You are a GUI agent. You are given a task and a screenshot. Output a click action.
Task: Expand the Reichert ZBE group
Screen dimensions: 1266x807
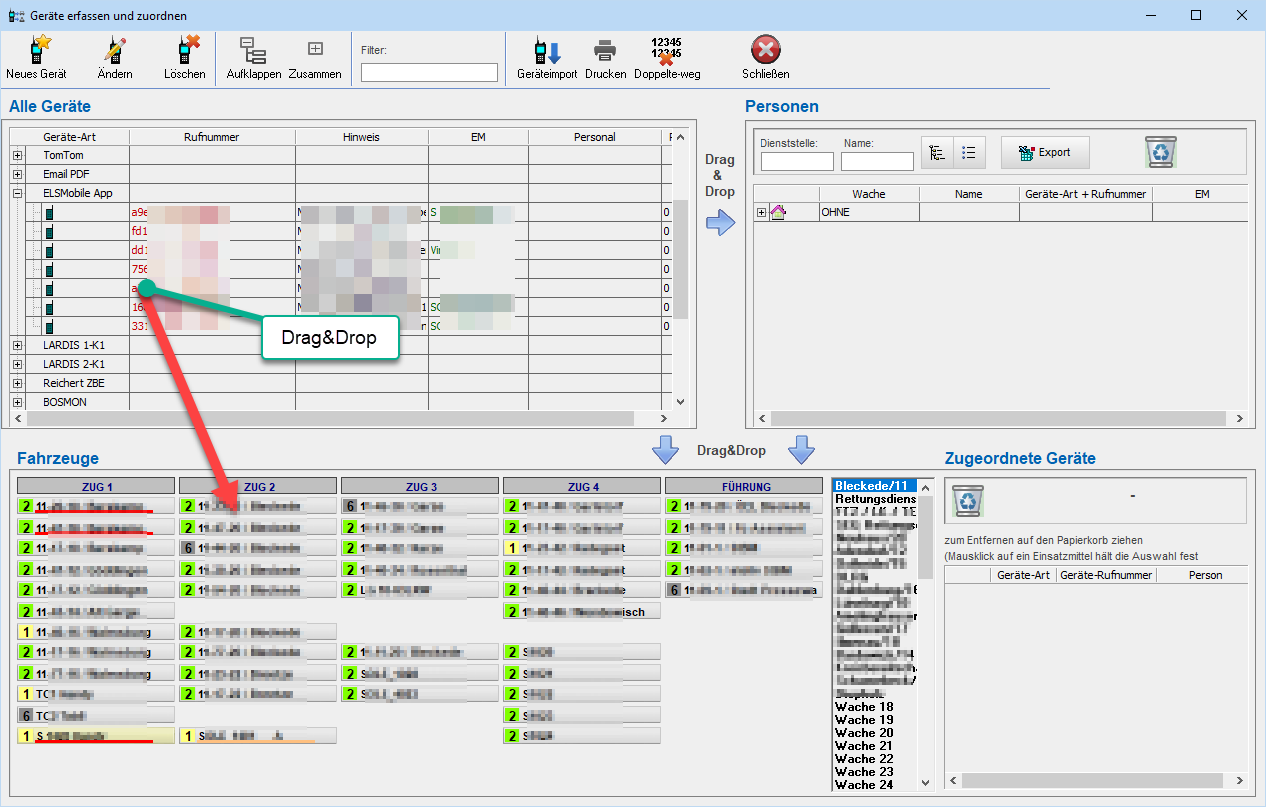click(x=17, y=383)
